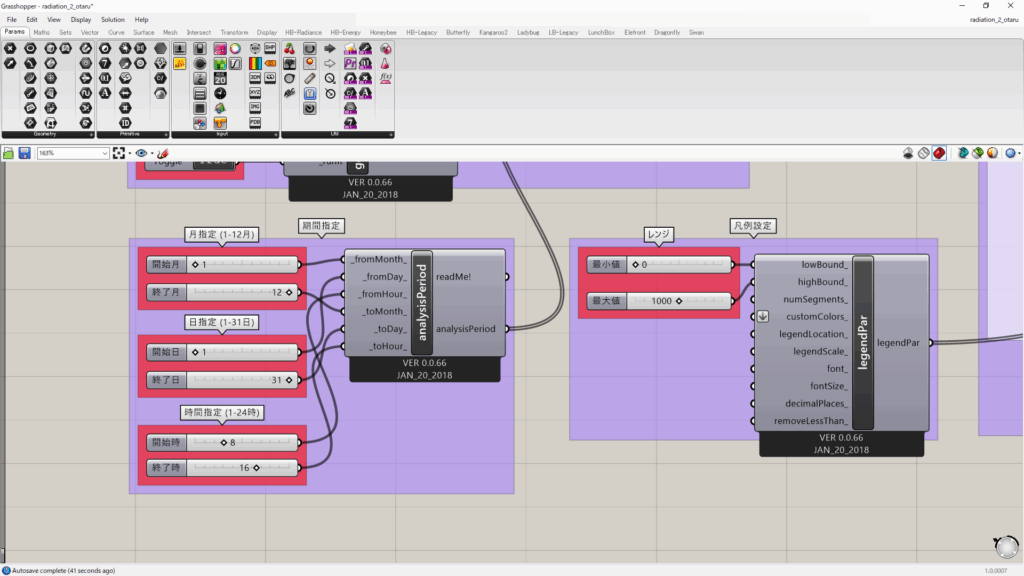The height and width of the screenshot is (576, 1024).
Task: Save the document with the floppy disk icon
Action: 24,153
